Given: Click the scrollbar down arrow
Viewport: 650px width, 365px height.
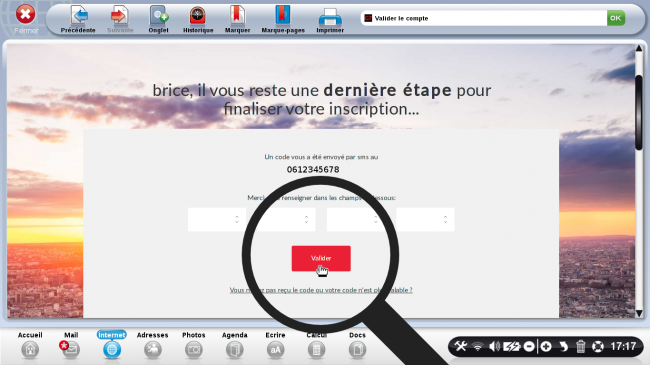Looking at the screenshot, I should [x=639, y=314].
